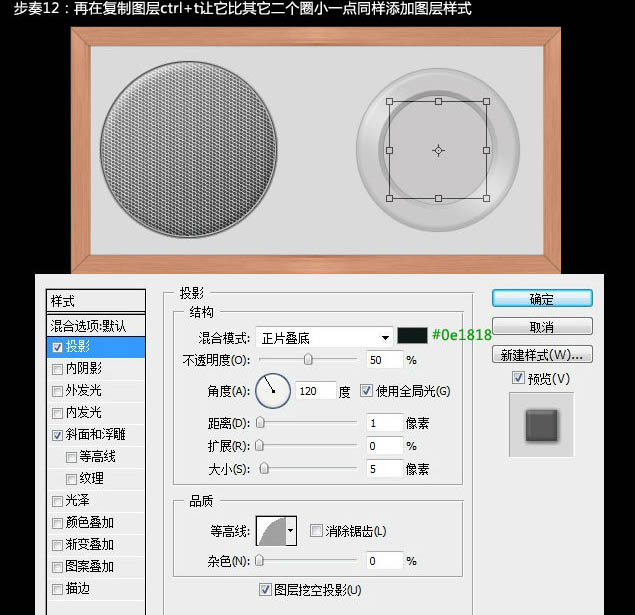Viewport: 635px width, 615px height.
Task: Enable 消除锯齿(L) checkbox
Action: coord(316,530)
